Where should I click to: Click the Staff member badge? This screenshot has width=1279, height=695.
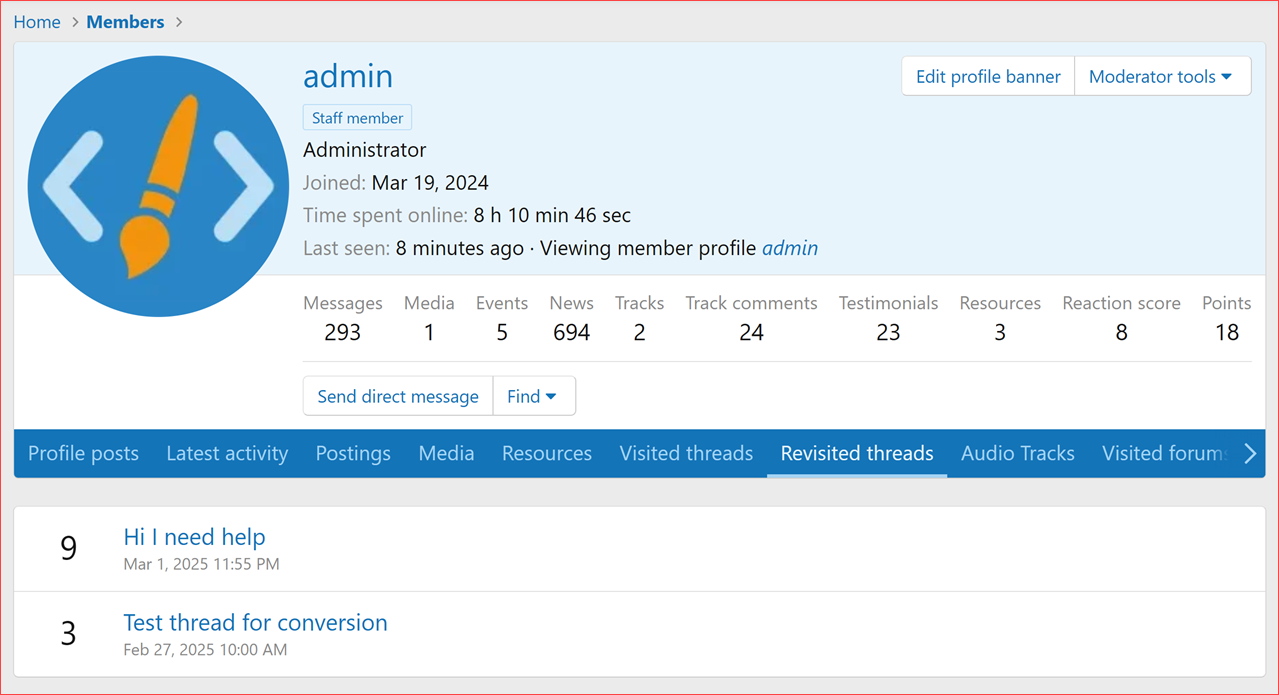point(357,118)
